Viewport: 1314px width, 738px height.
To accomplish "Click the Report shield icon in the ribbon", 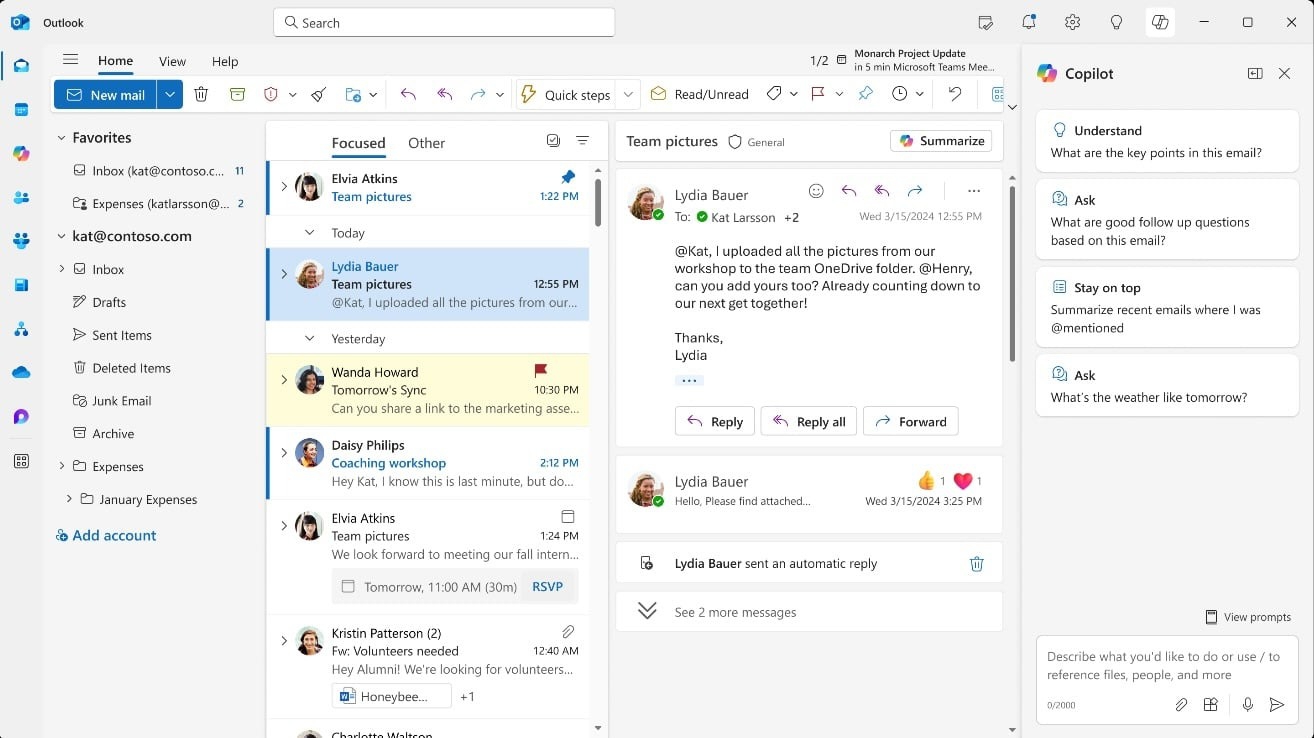I will coord(270,94).
